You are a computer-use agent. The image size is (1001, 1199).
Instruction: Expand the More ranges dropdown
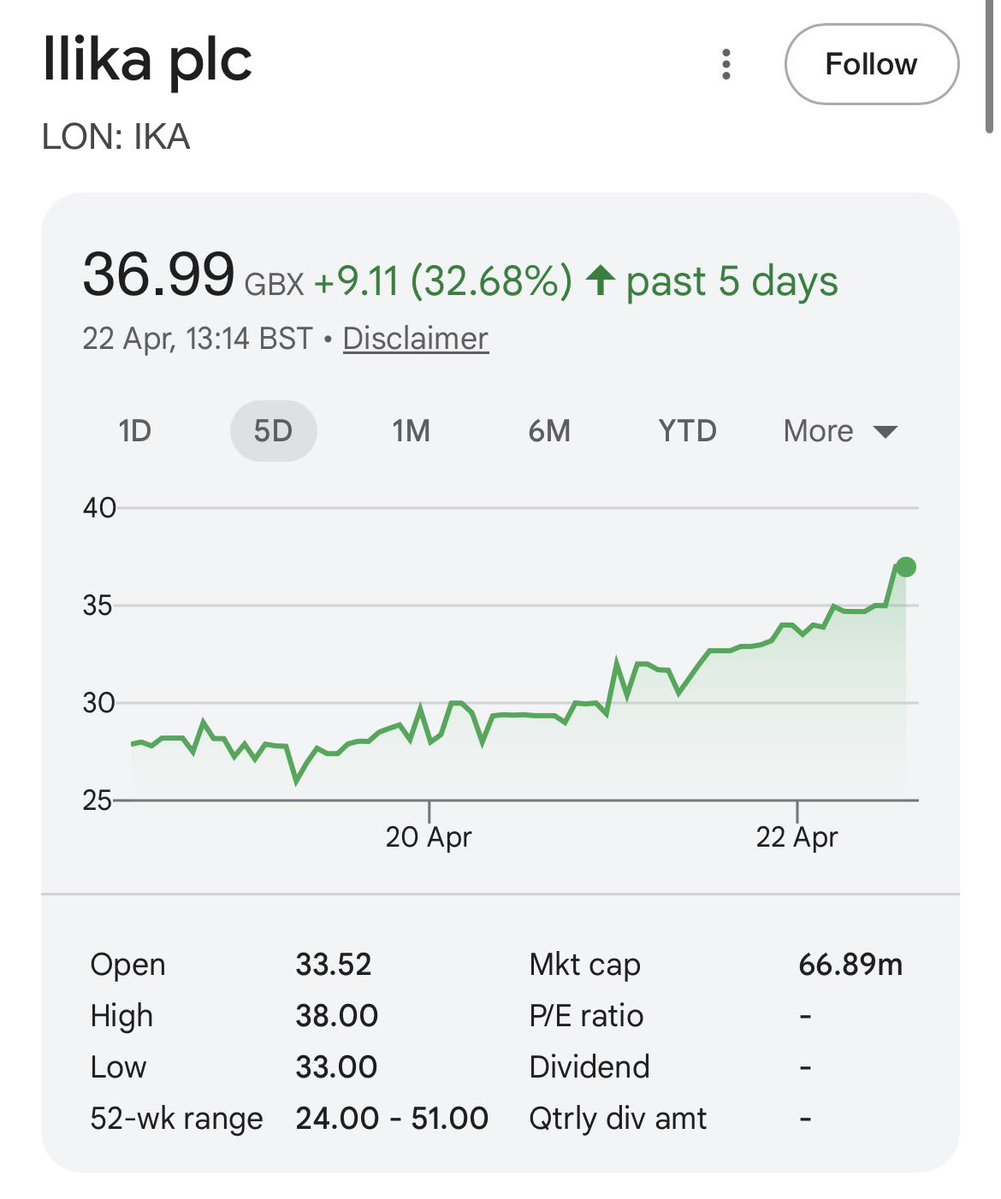840,431
